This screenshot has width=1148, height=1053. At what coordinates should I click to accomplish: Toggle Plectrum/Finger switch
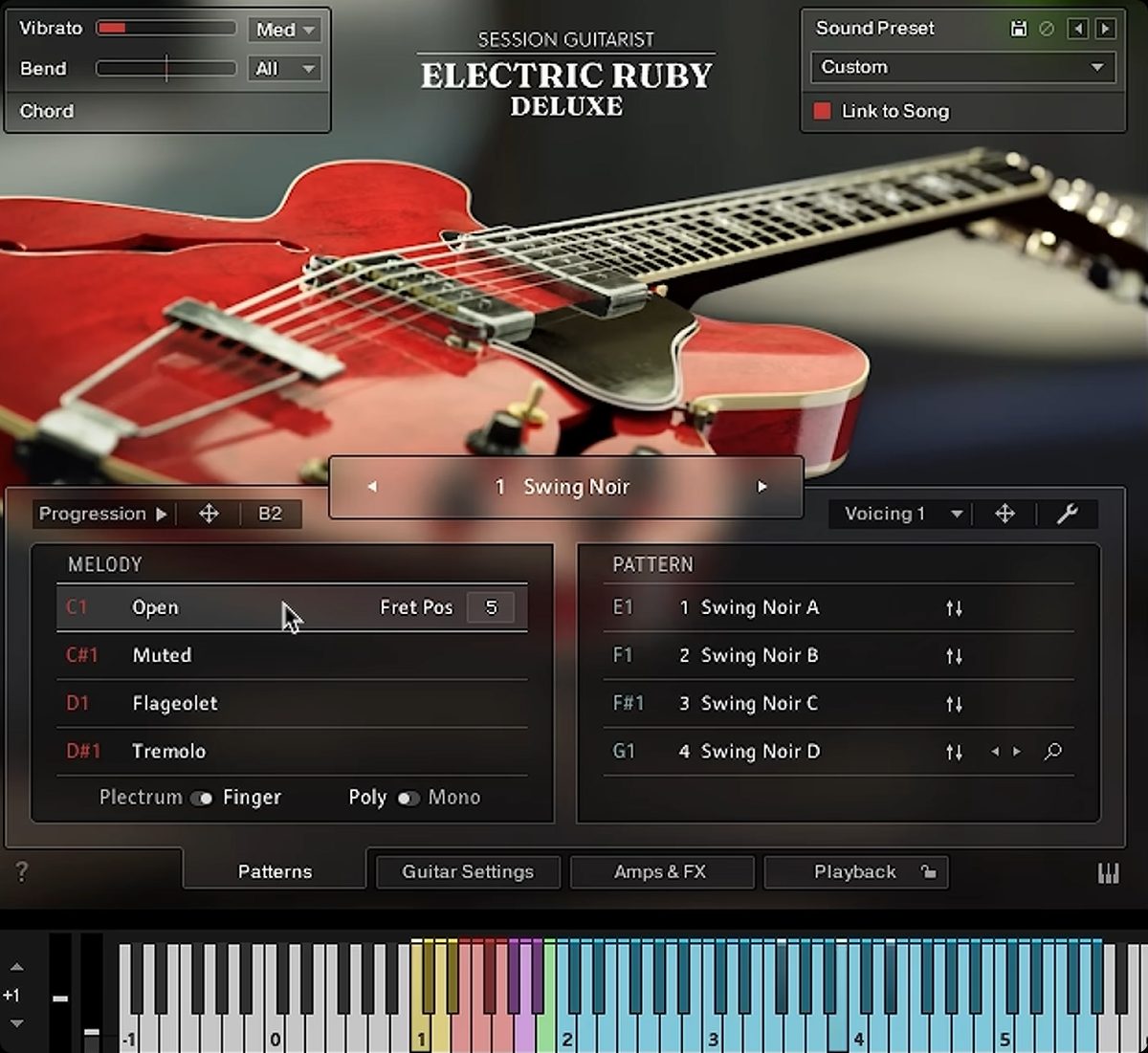[x=201, y=799]
